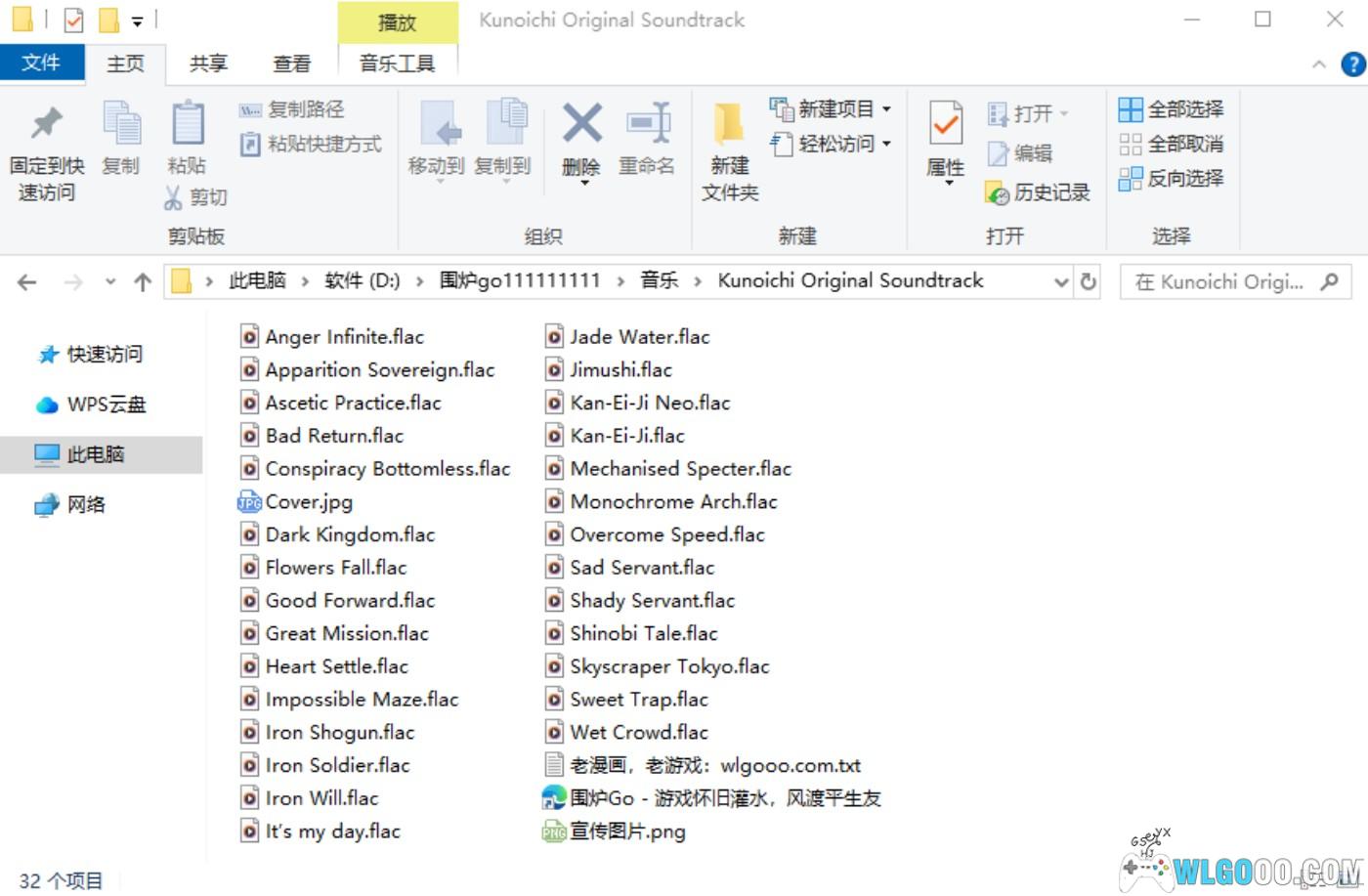The height and width of the screenshot is (896, 1368).
Task: Open the Easy Access (轻松访问) dropdown
Action: coord(886,144)
